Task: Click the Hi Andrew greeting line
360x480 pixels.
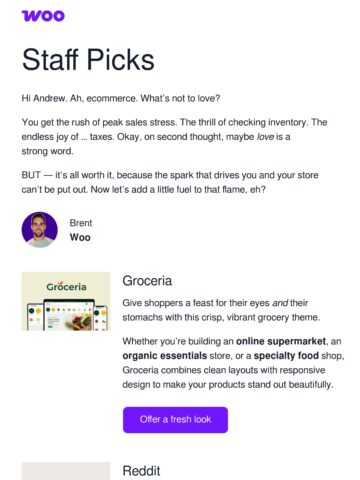Action: click(121, 98)
